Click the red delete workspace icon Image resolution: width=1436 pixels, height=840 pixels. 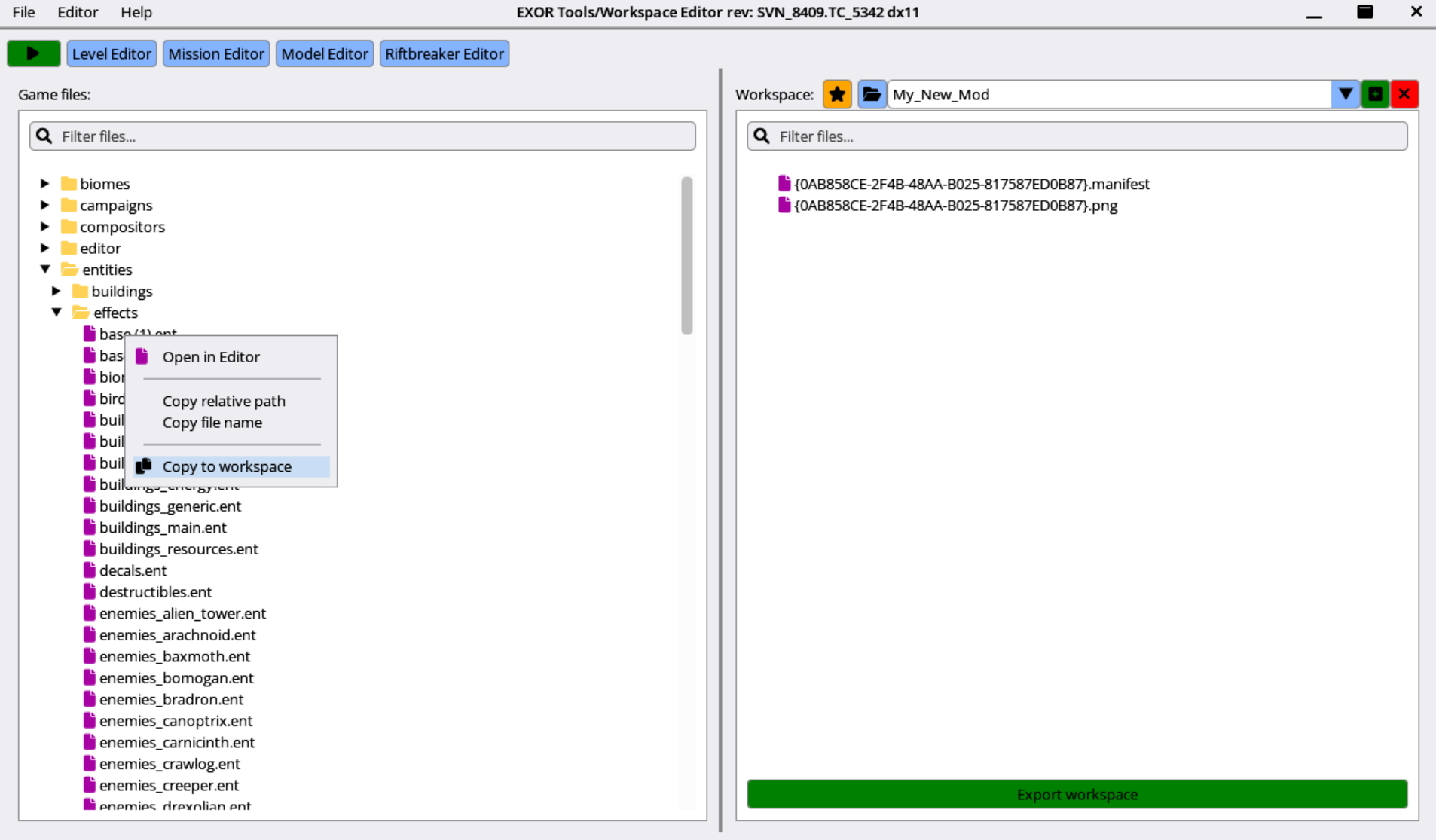pos(1404,94)
